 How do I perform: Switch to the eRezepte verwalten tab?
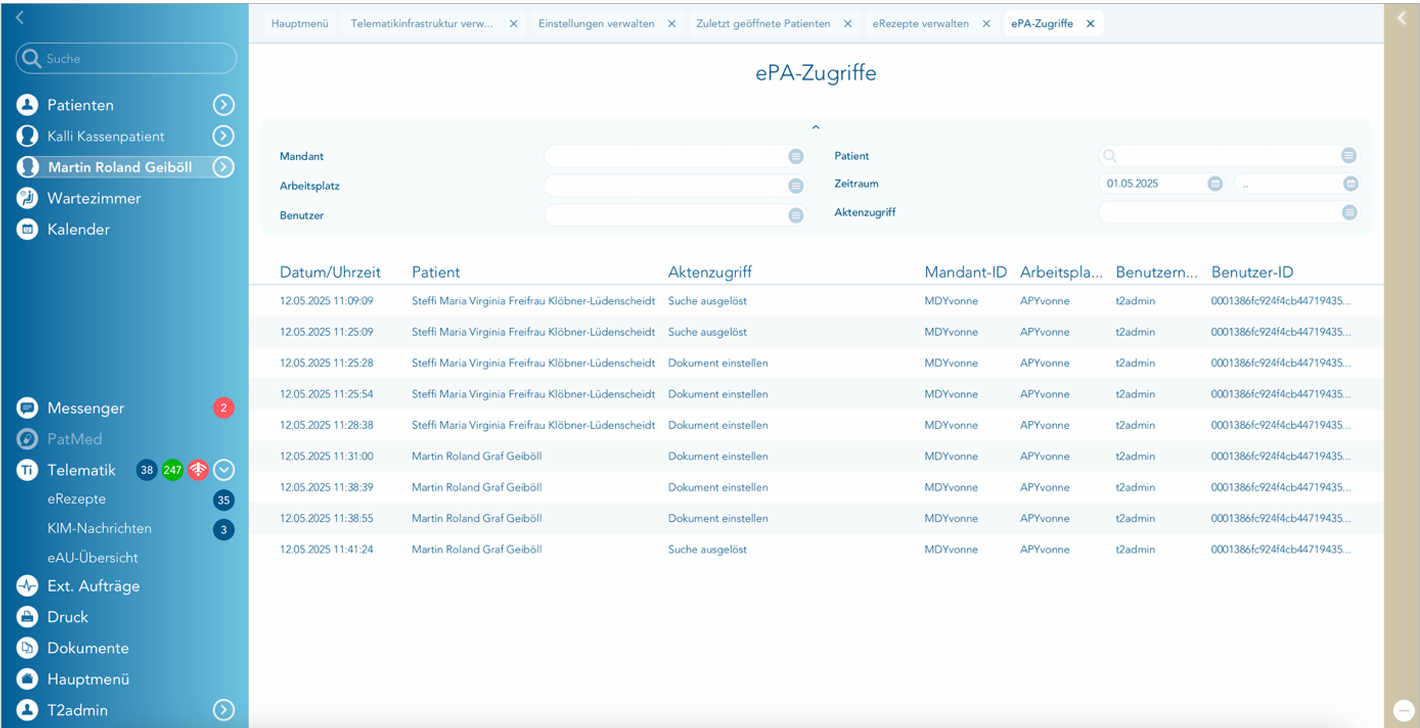(x=920, y=24)
